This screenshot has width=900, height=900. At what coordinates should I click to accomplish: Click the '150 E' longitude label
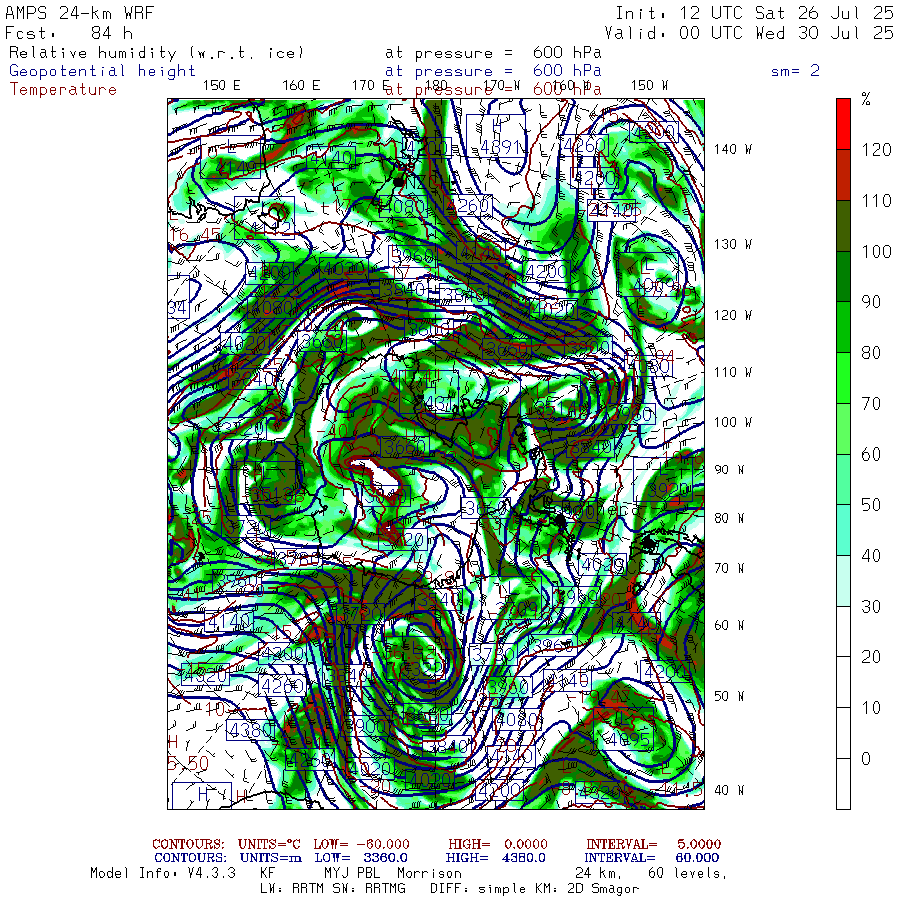[x=222, y=86]
